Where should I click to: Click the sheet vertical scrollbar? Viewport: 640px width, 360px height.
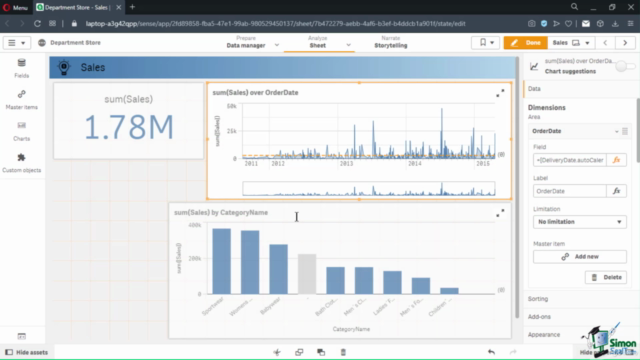(517, 188)
